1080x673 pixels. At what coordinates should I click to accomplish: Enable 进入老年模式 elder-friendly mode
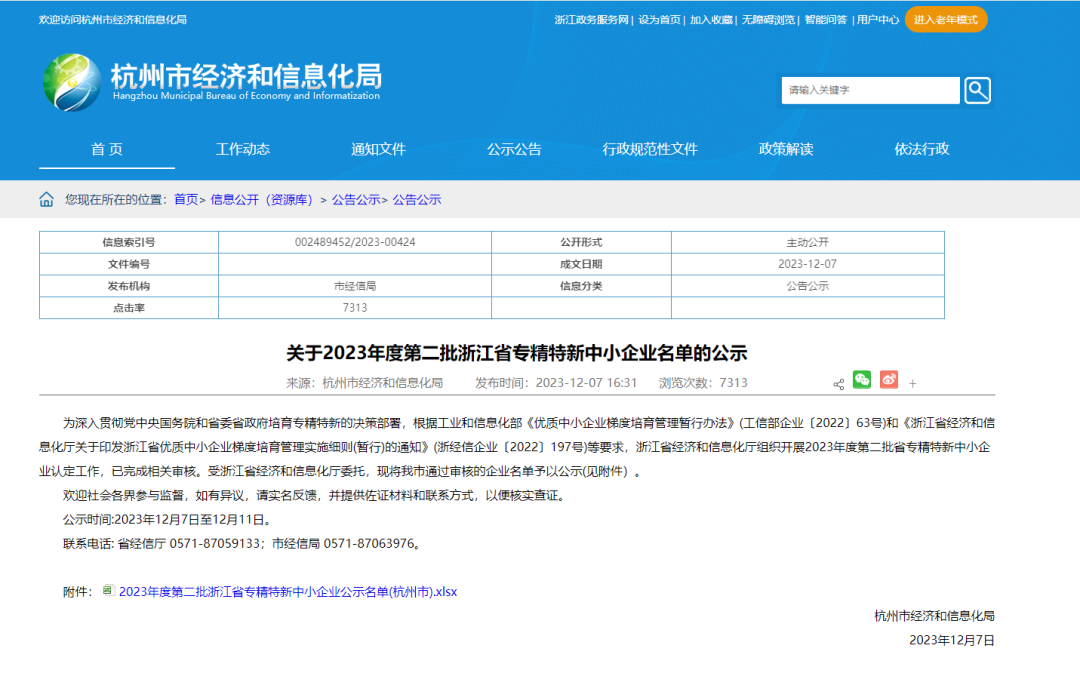click(x=945, y=19)
